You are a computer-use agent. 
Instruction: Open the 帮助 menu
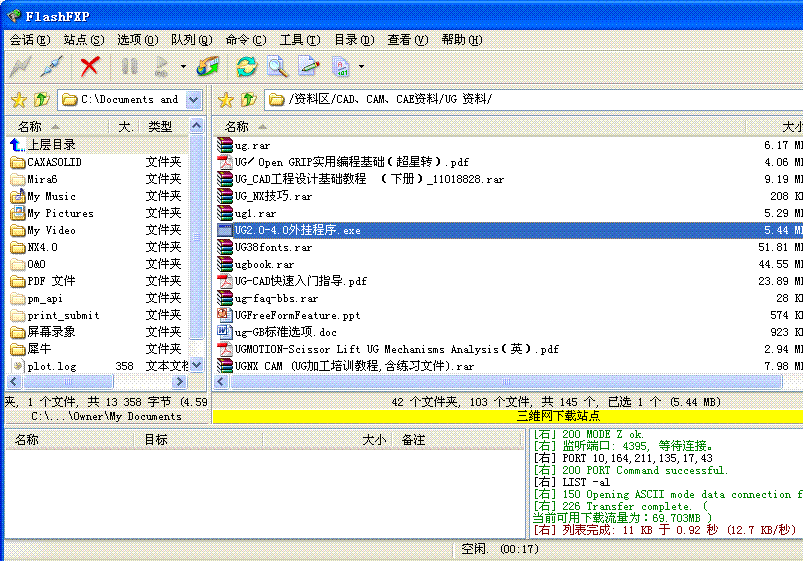(462, 40)
